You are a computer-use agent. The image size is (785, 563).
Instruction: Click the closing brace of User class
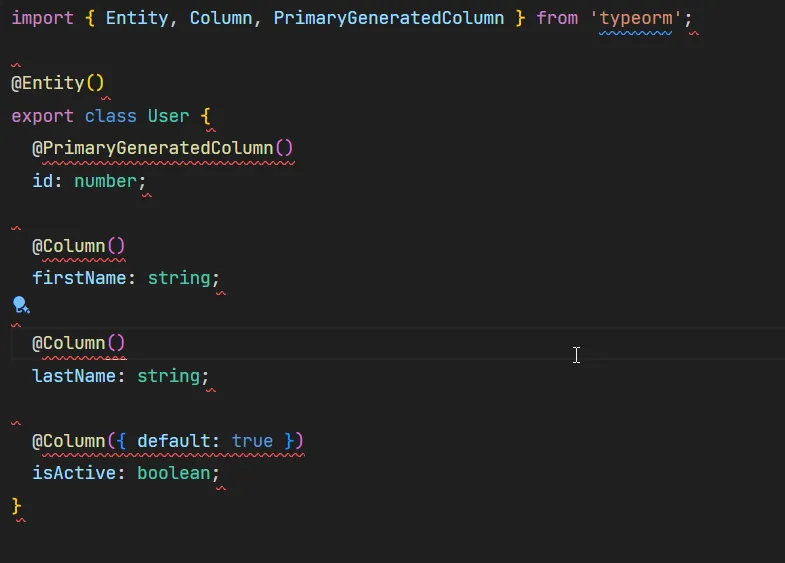point(16,505)
